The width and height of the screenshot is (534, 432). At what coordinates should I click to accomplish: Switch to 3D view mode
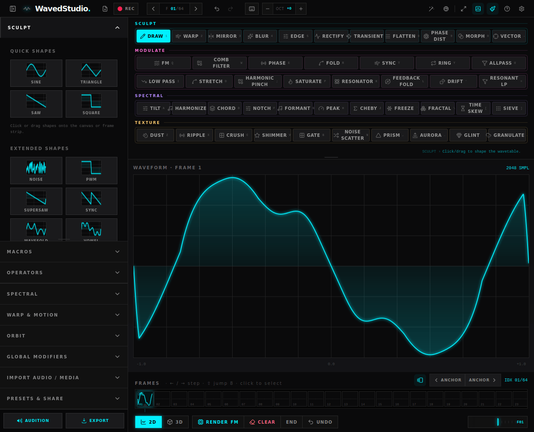tap(175, 422)
